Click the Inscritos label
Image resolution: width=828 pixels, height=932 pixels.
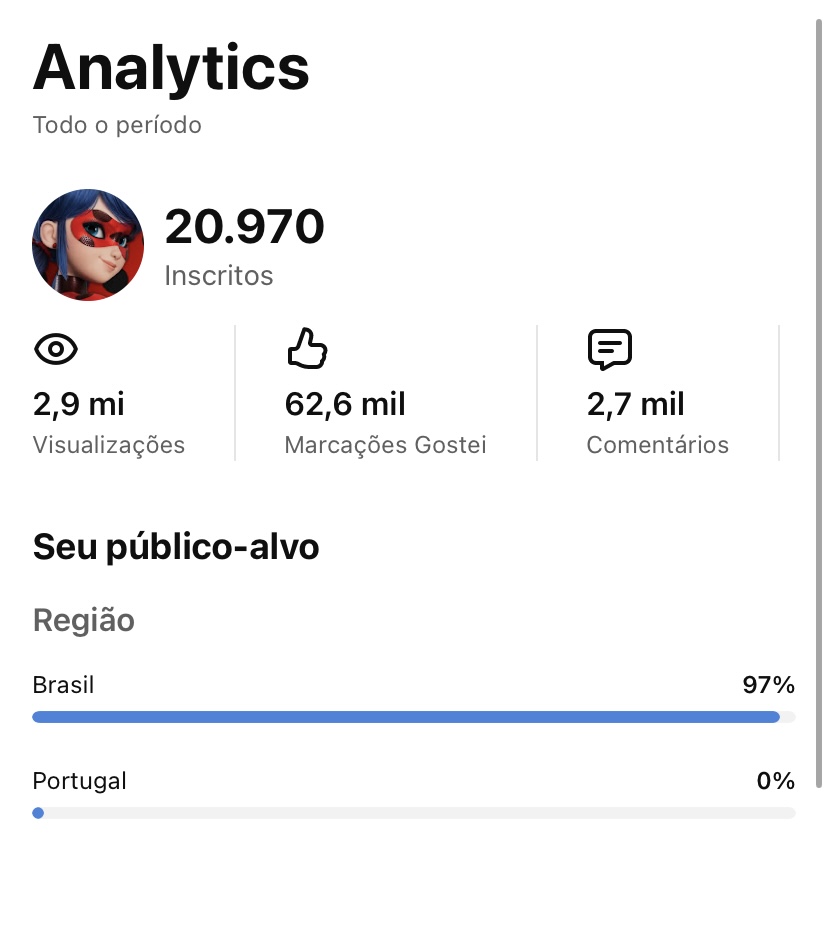coord(219,275)
